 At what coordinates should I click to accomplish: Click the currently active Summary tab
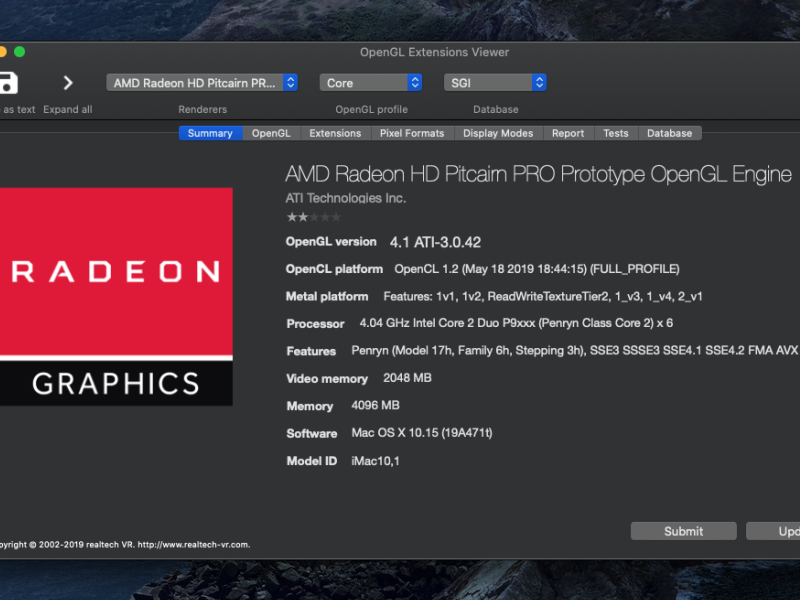click(x=210, y=133)
